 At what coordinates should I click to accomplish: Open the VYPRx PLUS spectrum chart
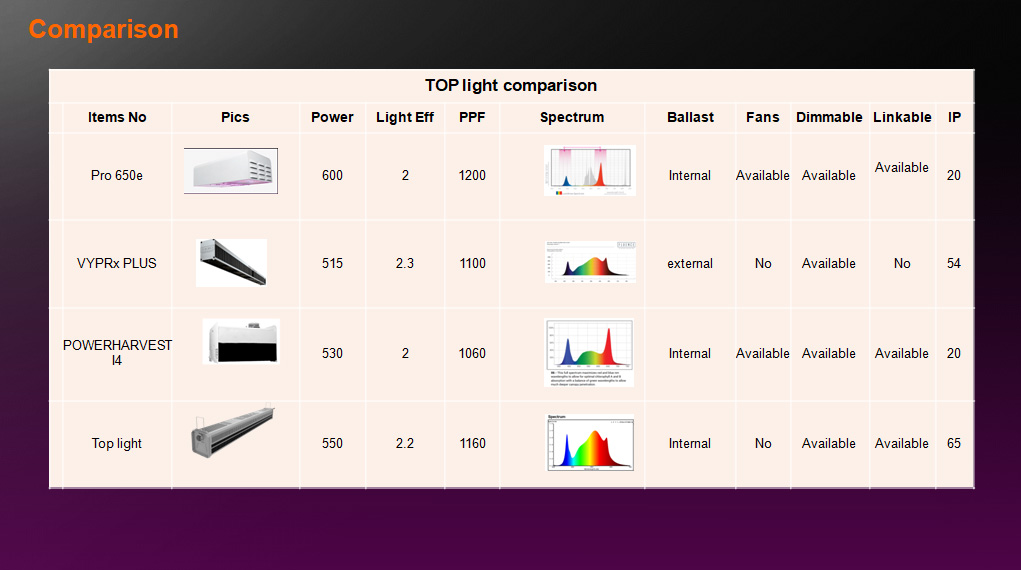coord(590,262)
